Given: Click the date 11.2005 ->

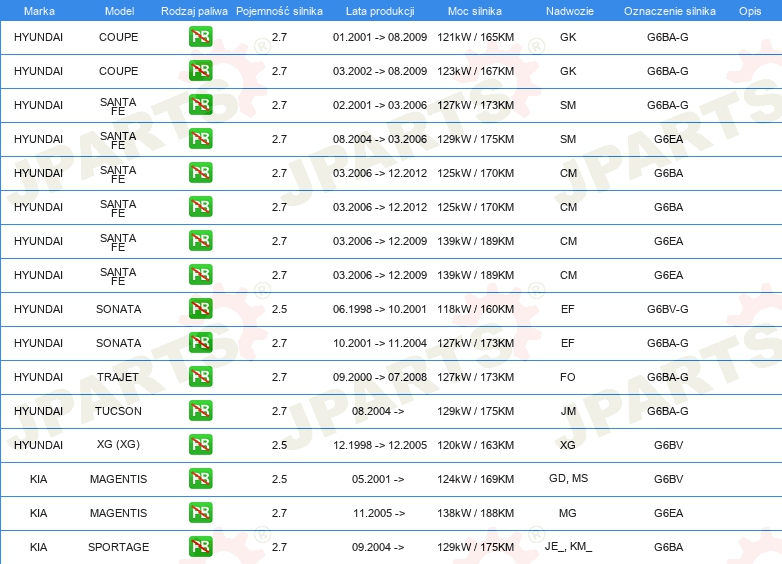Looking at the screenshot, I should [x=379, y=513].
